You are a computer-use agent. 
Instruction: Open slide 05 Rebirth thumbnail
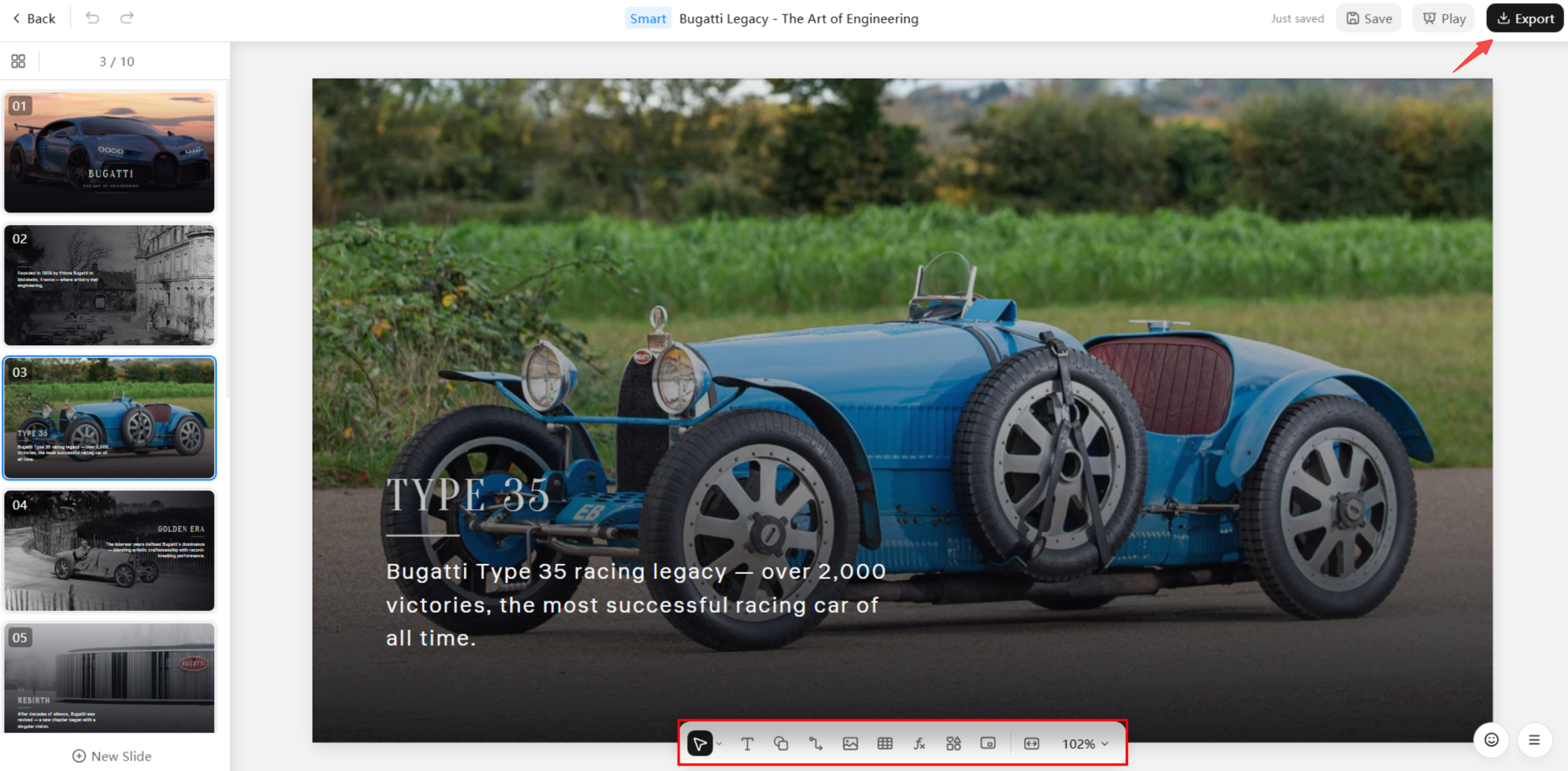109,678
